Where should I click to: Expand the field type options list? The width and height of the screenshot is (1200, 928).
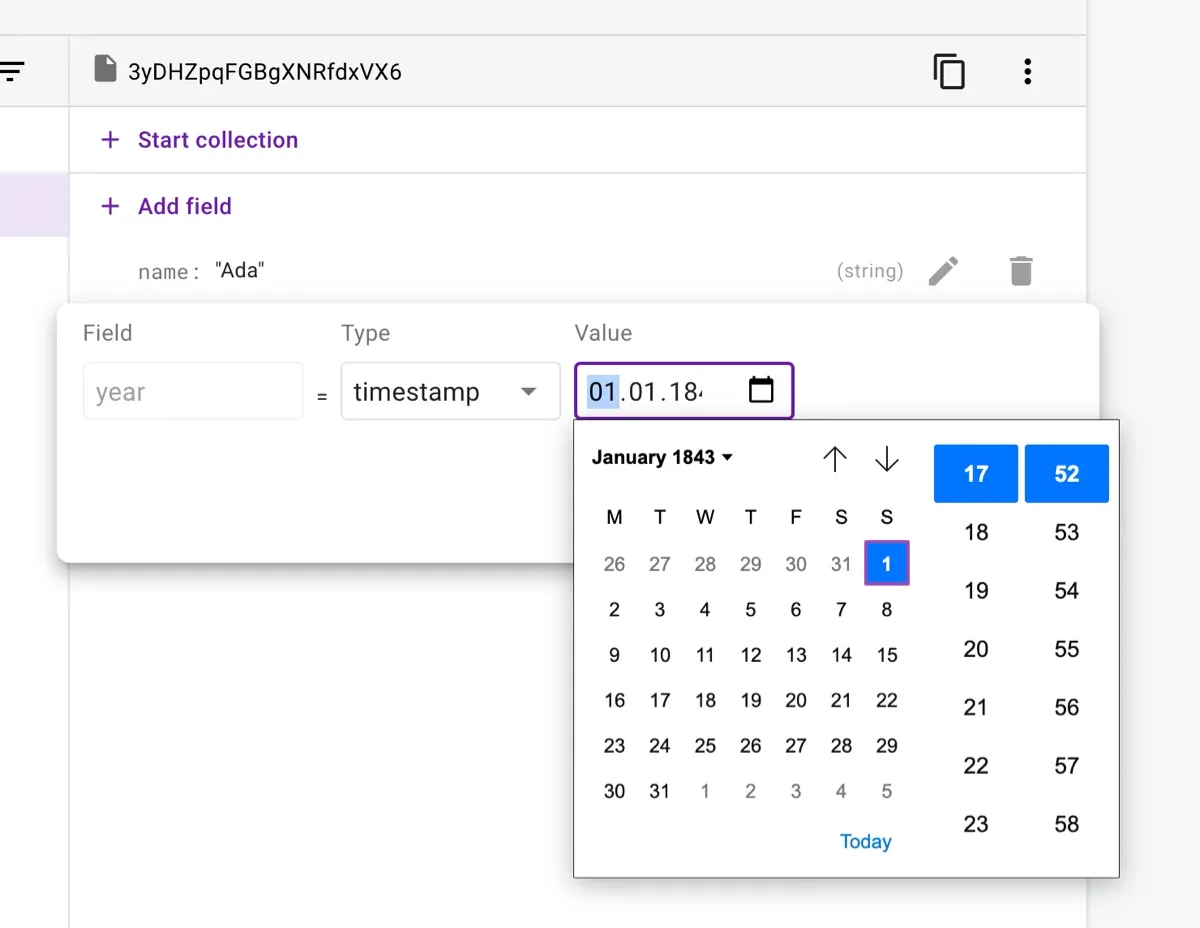tap(528, 391)
